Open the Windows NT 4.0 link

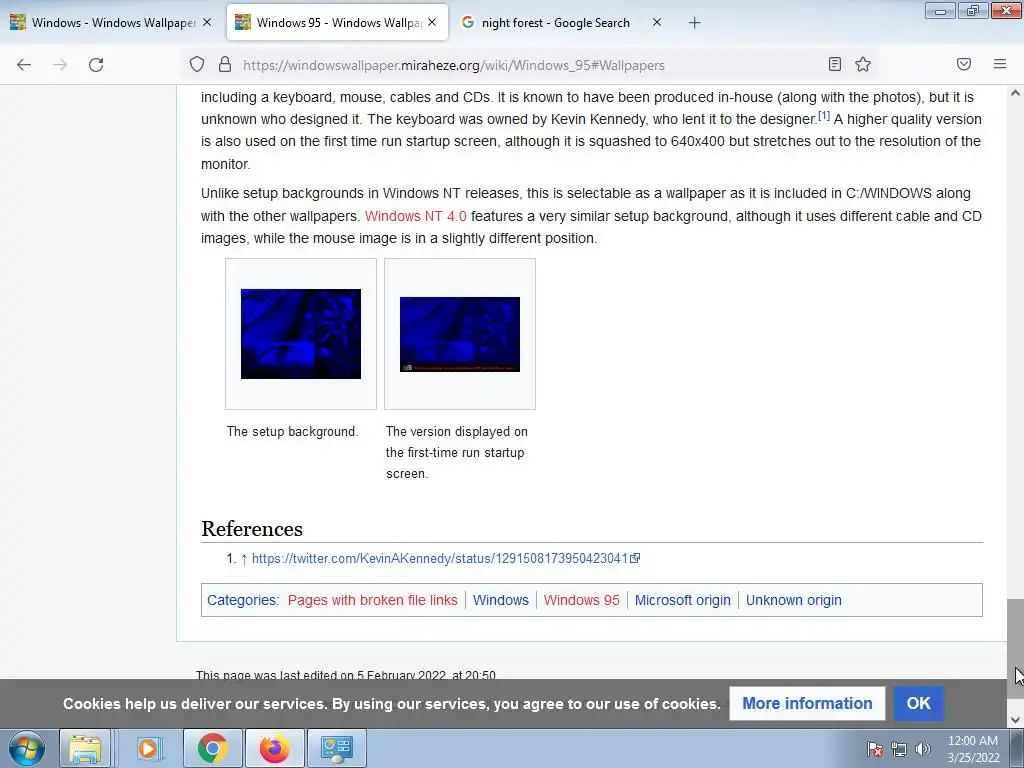point(415,216)
